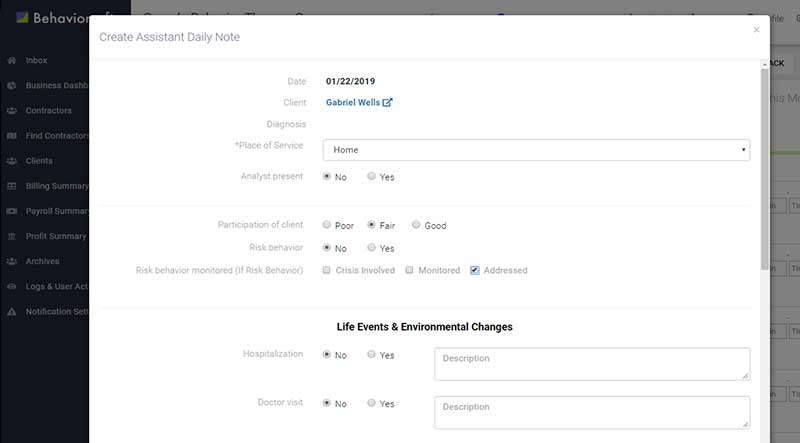This screenshot has height=443, width=800.
Task: Select Good for Participation of client
Action: [416, 225]
